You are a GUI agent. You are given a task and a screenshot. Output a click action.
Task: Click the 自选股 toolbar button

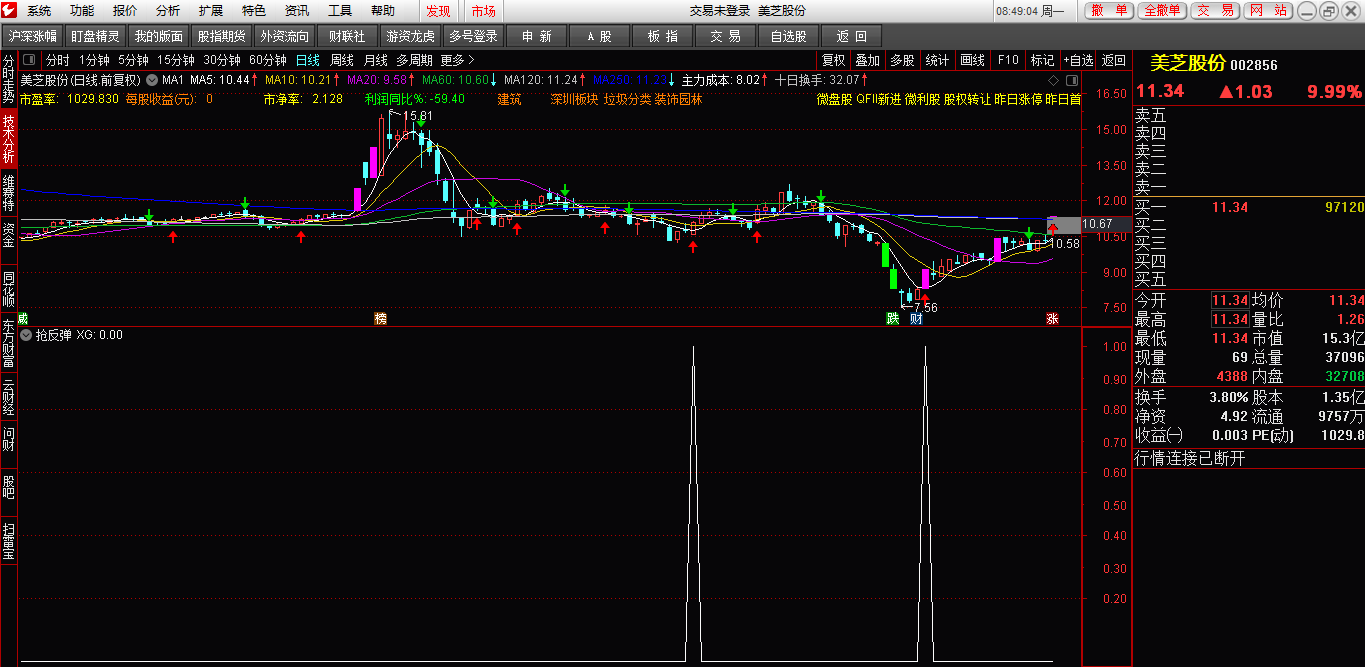pyautogui.click(x=788, y=36)
